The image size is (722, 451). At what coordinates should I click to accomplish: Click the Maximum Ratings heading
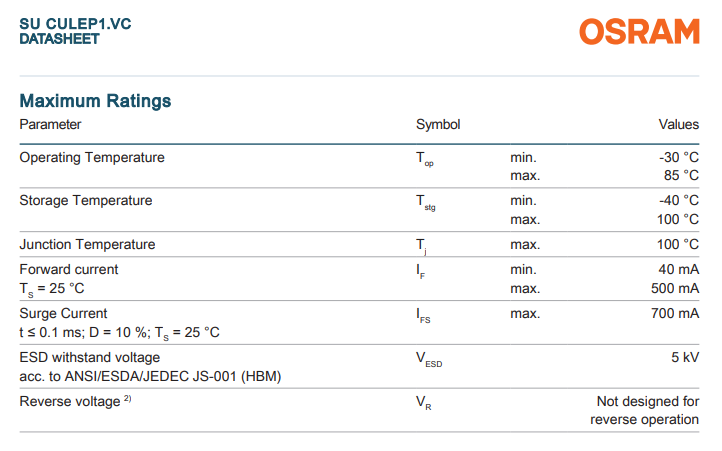click(x=95, y=101)
